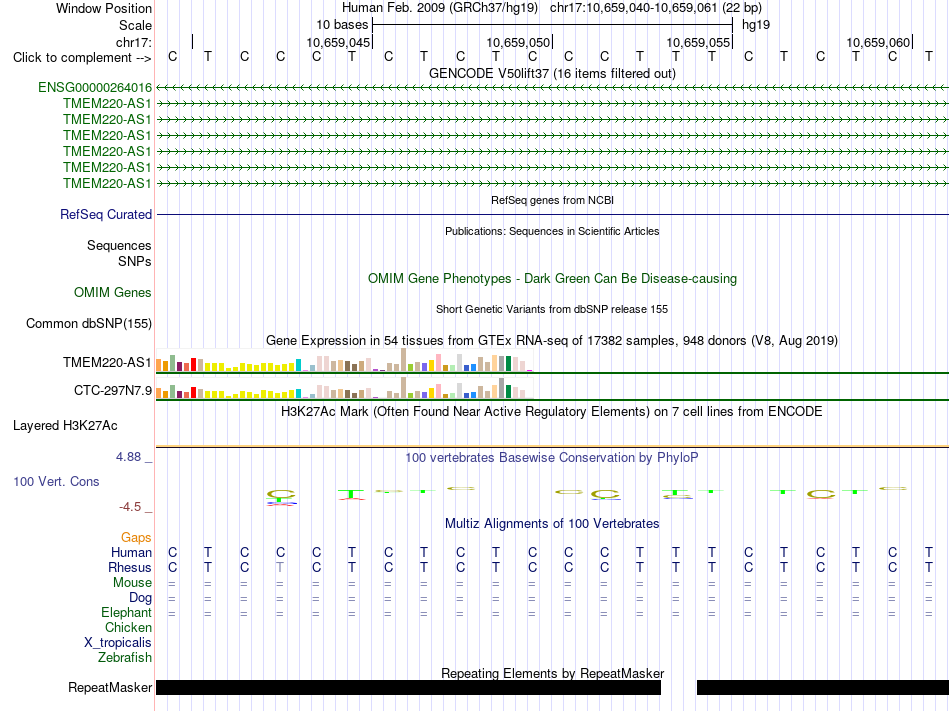The image size is (950, 711).
Task: Click '100 vertebrates Basewise Conservation by PhyloP'
Action: click(x=552, y=457)
